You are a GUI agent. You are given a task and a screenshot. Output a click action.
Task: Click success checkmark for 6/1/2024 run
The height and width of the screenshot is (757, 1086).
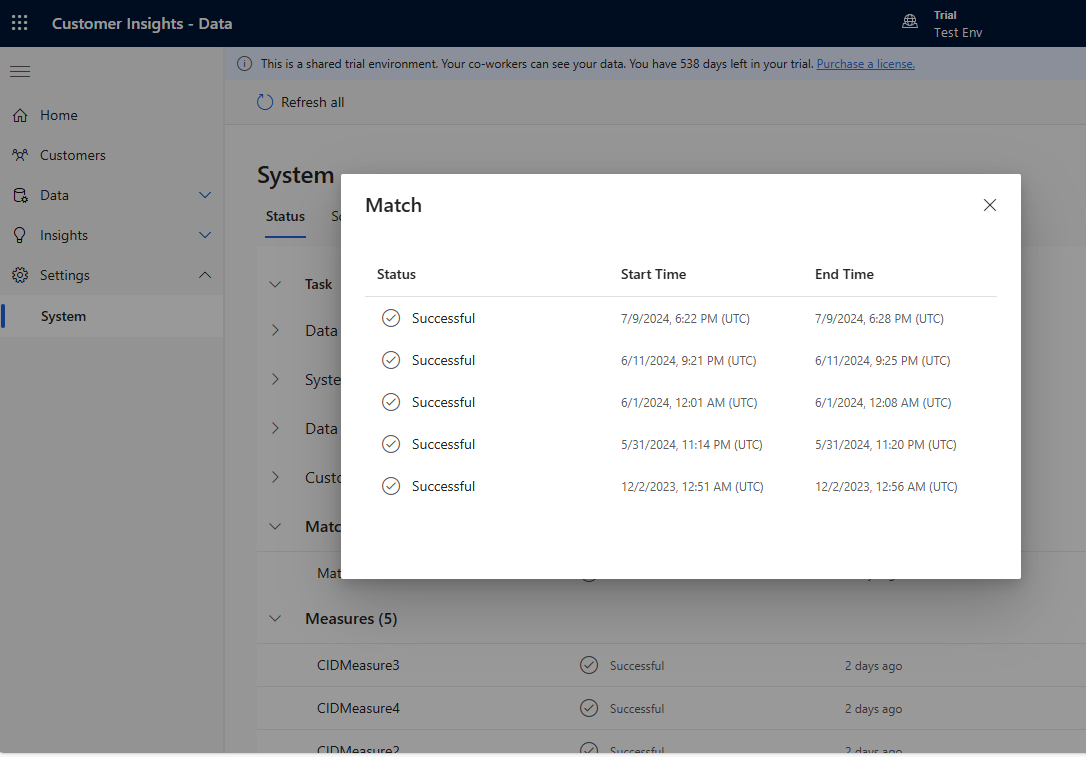pos(391,402)
